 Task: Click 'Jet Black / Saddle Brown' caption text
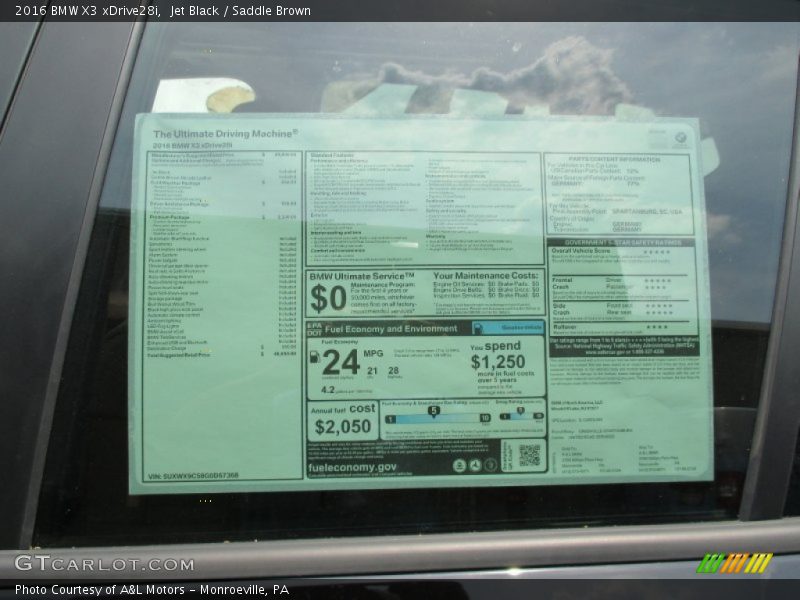240,10
